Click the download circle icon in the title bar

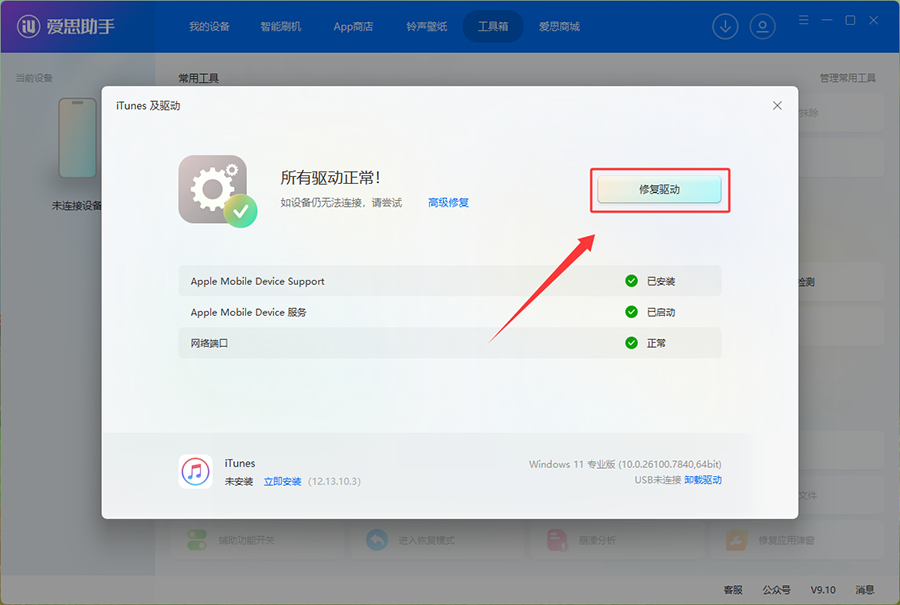tap(724, 26)
